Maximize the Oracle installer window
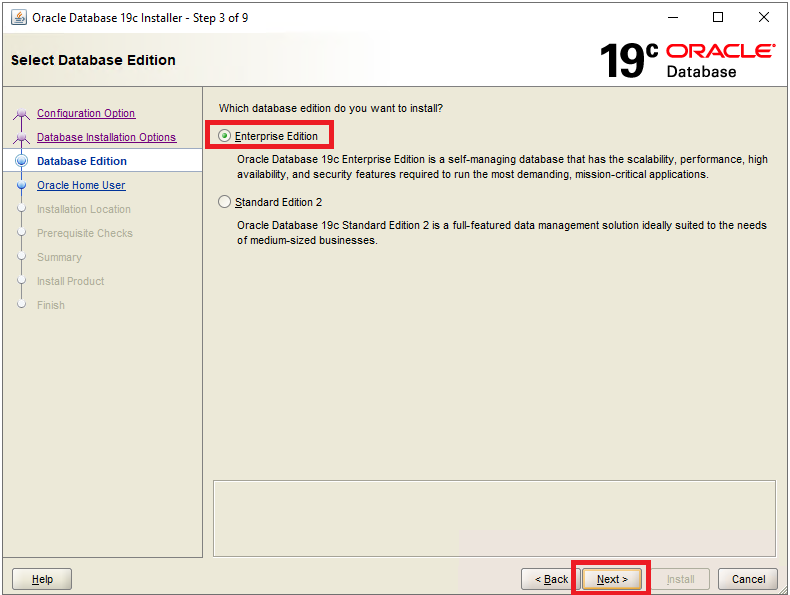 pyautogui.click(x=718, y=18)
